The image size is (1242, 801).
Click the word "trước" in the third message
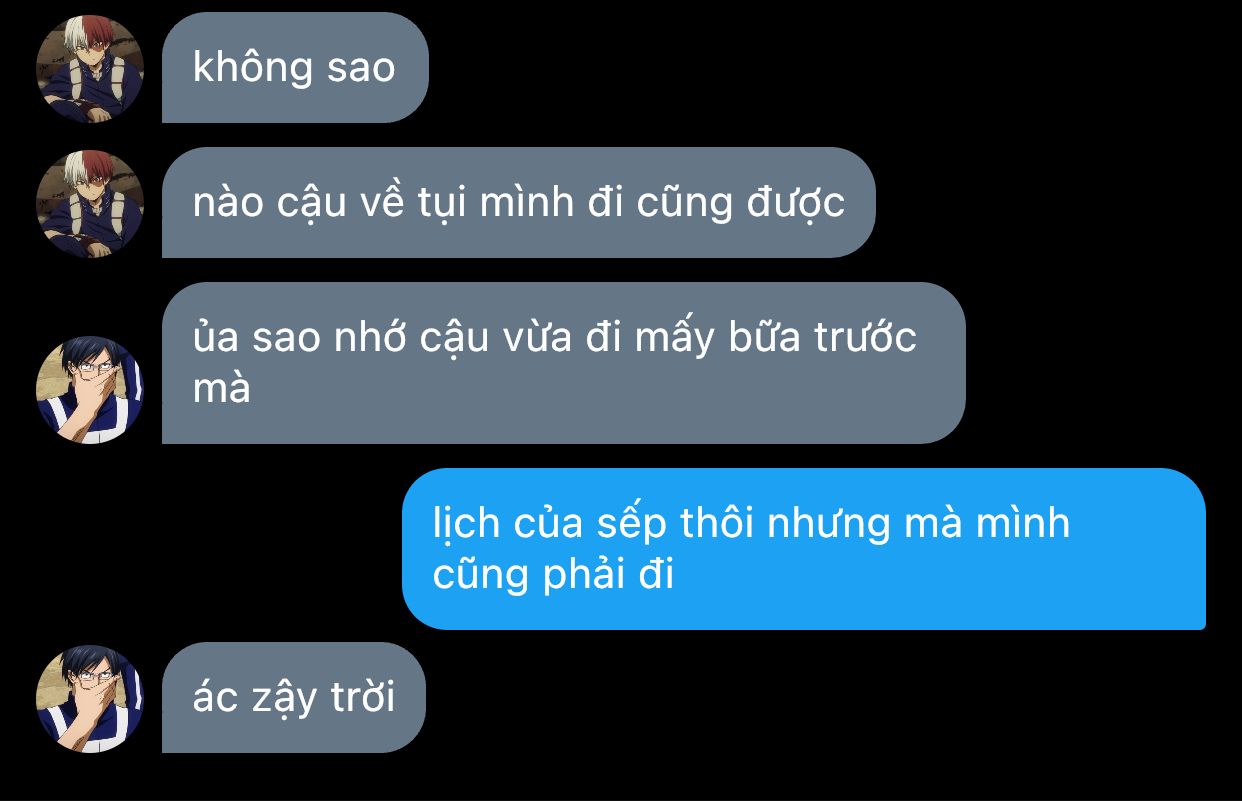(864, 338)
